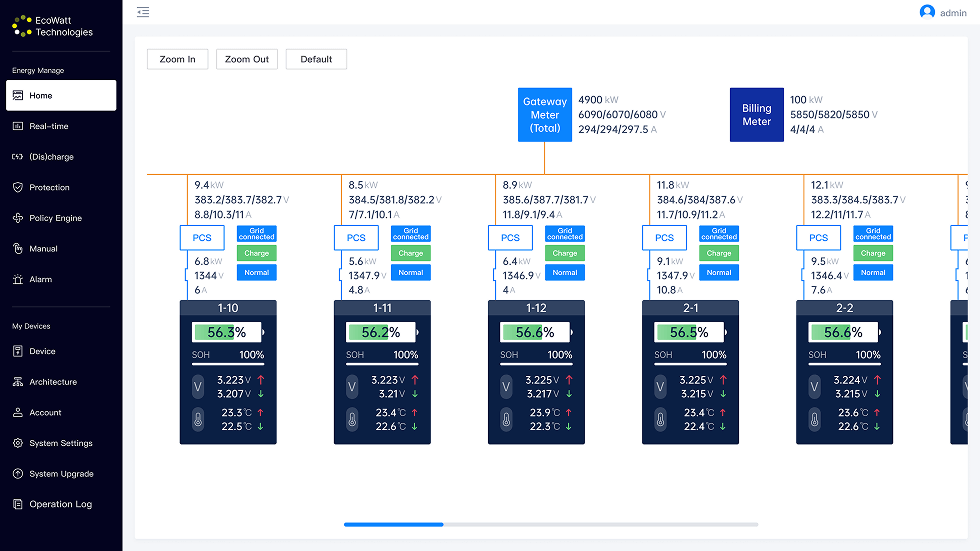Click the (Dis)charge battery icon

click(18, 157)
